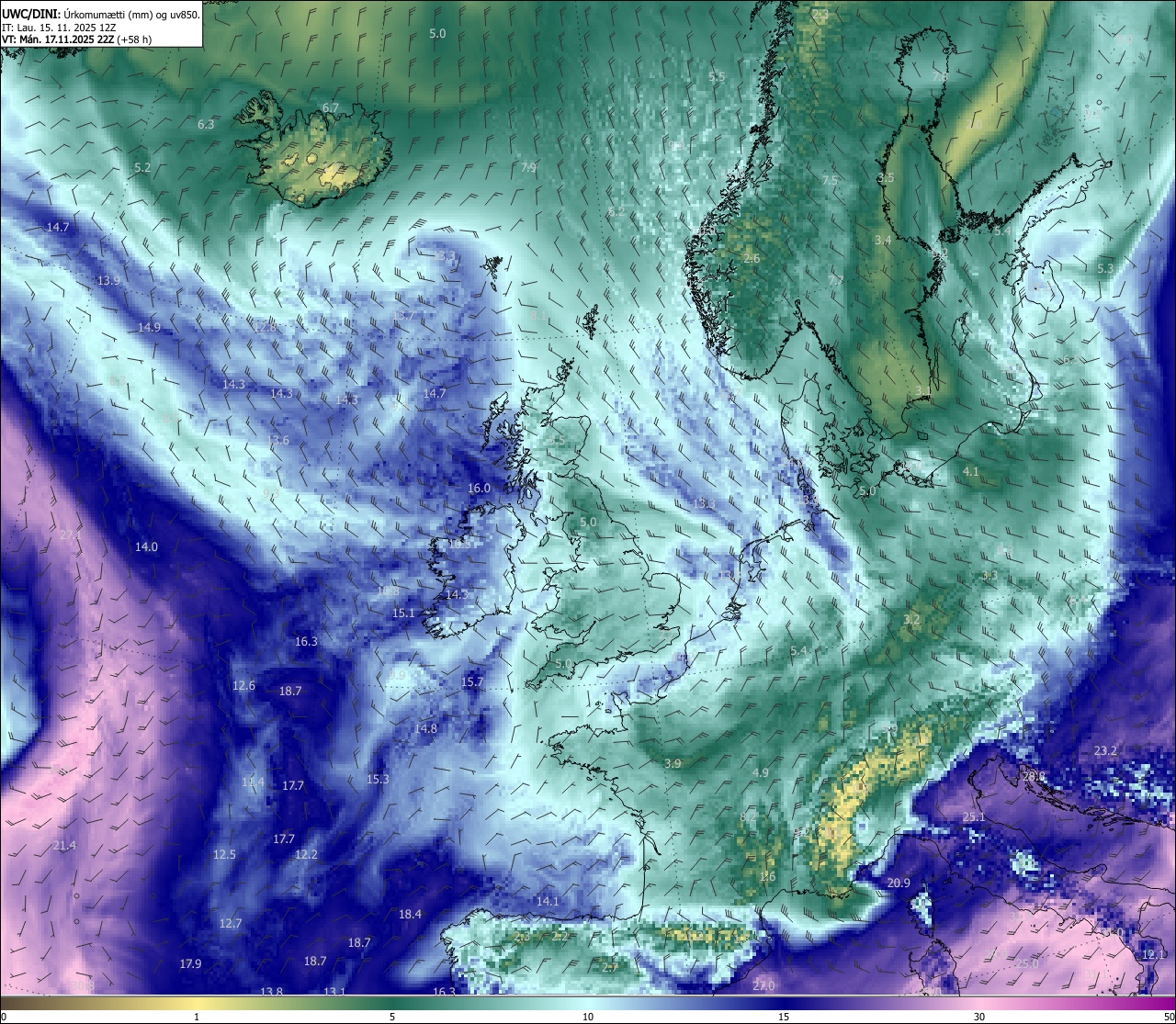The height and width of the screenshot is (1024, 1176).
Task: Click the map value 21.4
Action: point(64,845)
